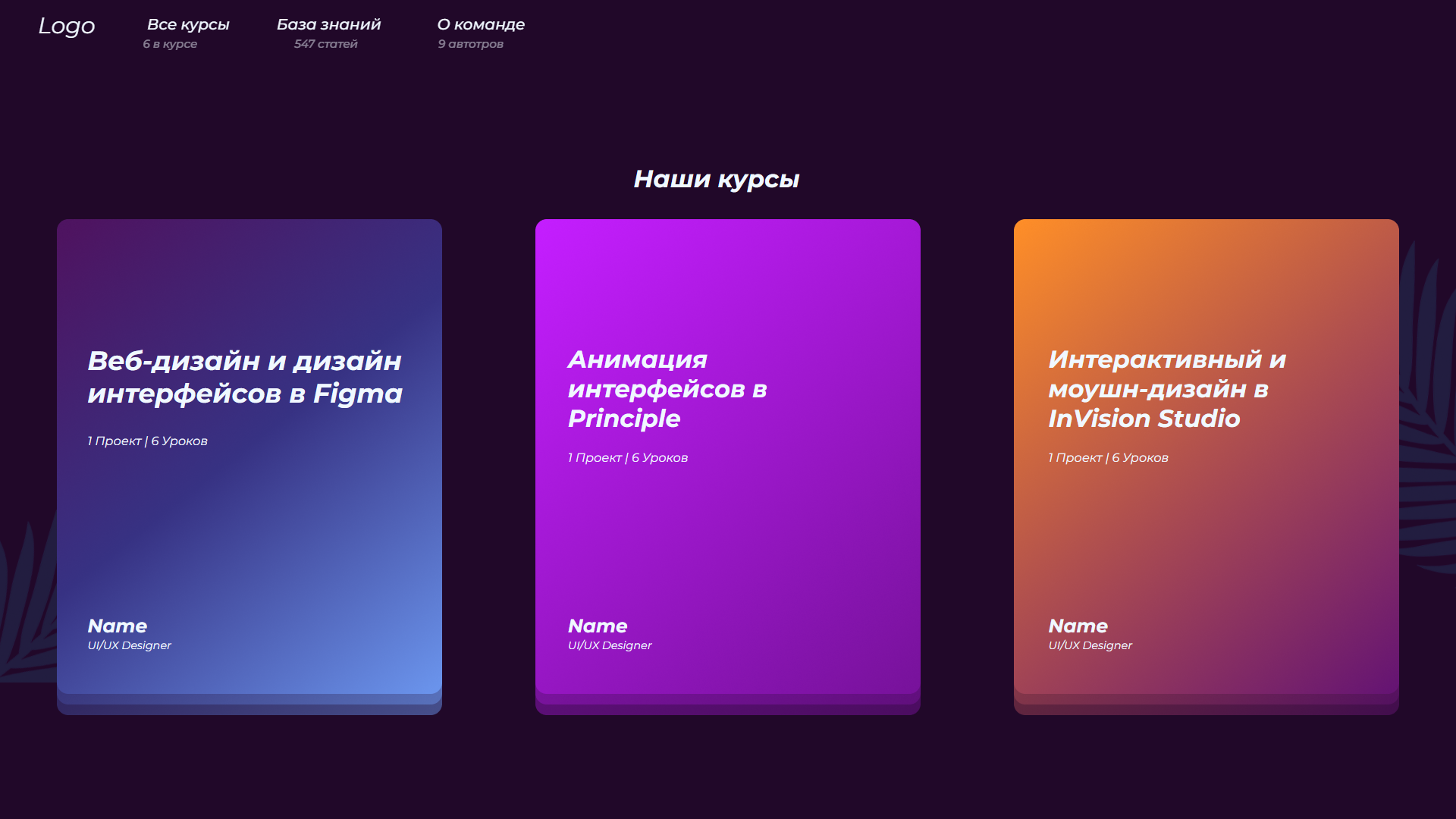1456x819 pixels.
Task: Click the lessons info on Principle card
Action: pos(628,458)
